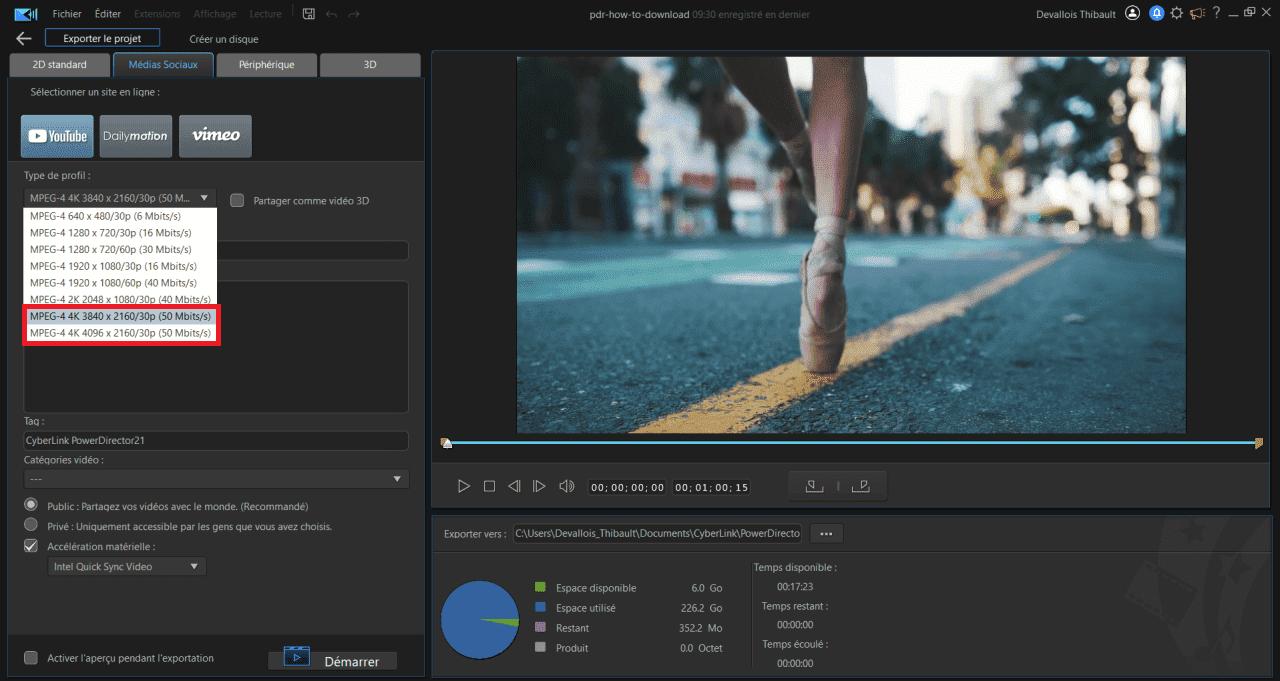This screenshot has height=681, width=1280.
Task: Open the user account profile icon
Action: [1132, 14]
